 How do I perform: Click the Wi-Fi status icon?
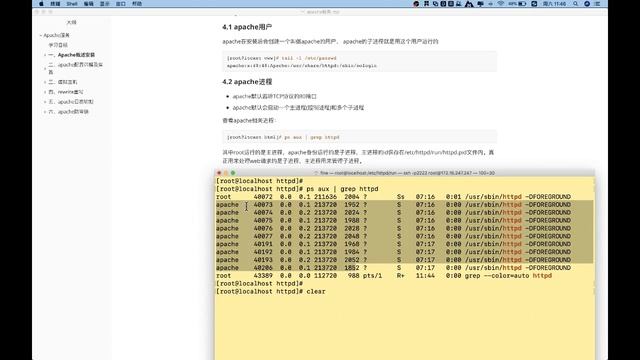[x=500, y=4]
